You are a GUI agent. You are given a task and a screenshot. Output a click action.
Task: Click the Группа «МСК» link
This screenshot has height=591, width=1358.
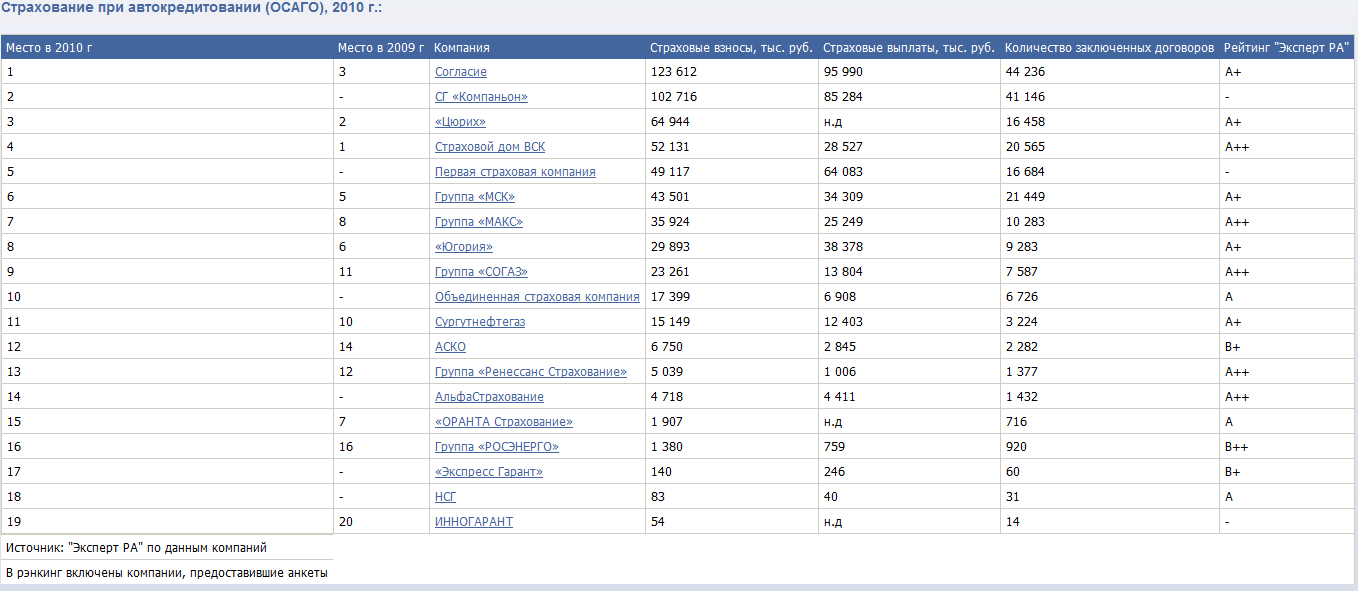tap(475, 197)
